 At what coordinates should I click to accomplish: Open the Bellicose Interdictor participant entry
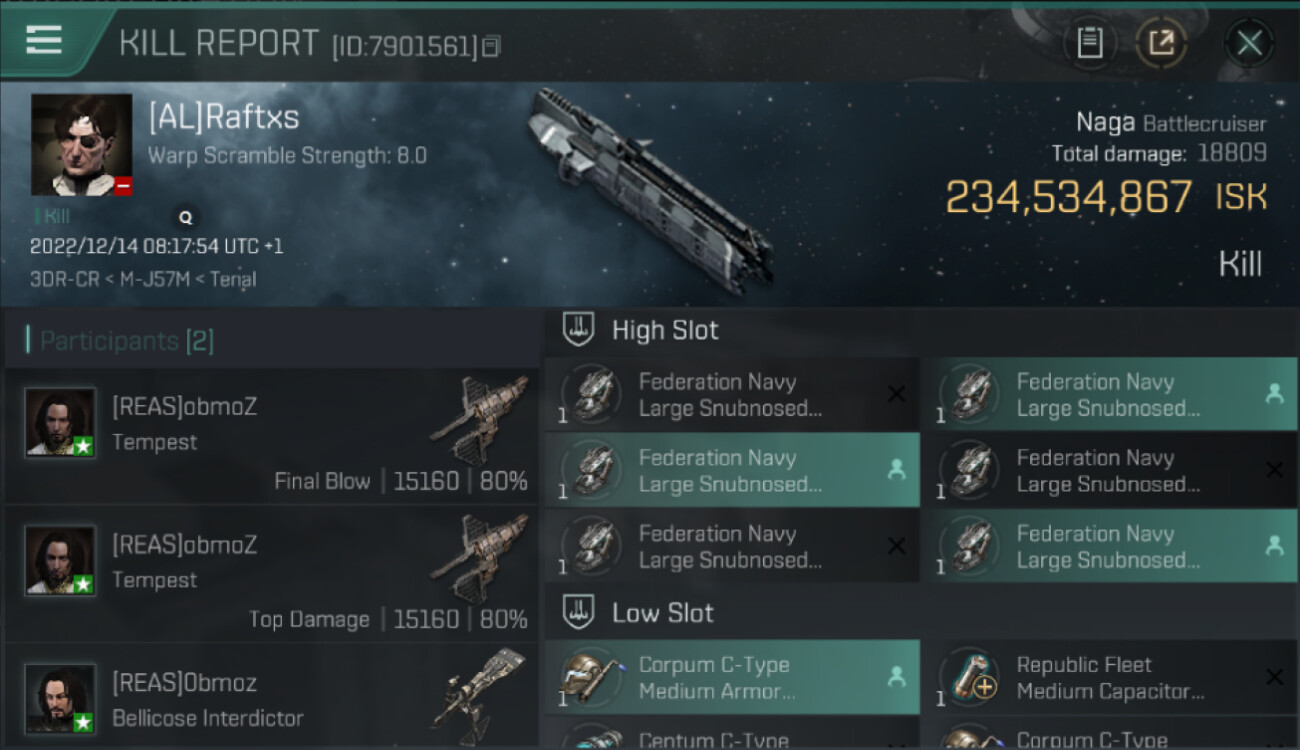(x=272, y=698)
